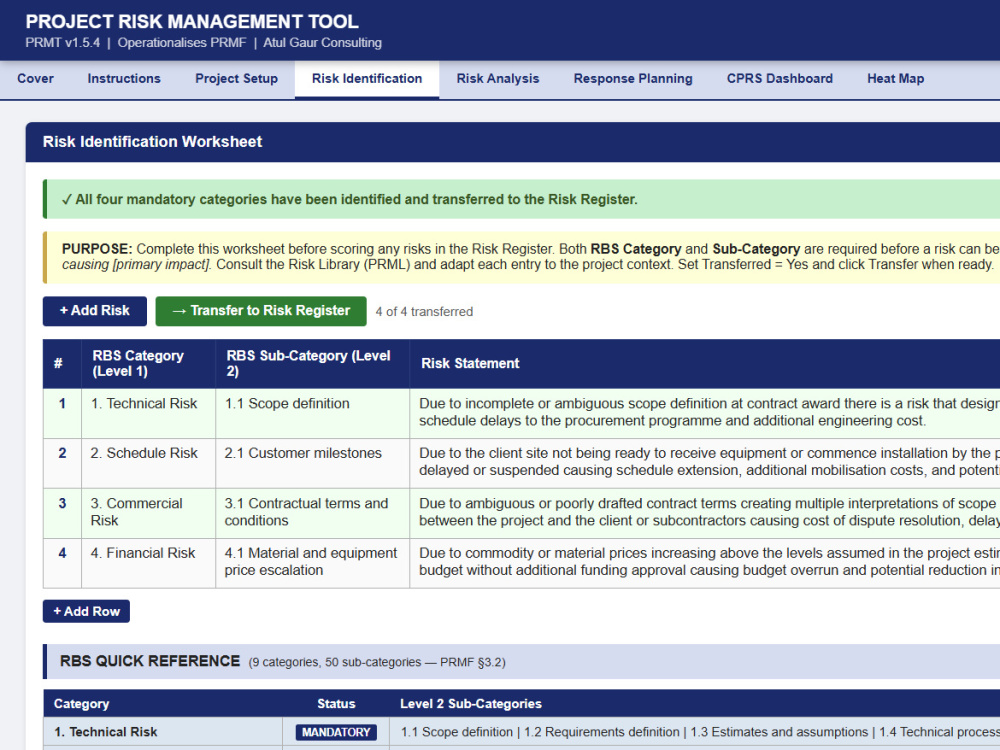Click the risk statement about commodity prices
Viewport: 1000px width, 750px height.
[x=705, y=562]
